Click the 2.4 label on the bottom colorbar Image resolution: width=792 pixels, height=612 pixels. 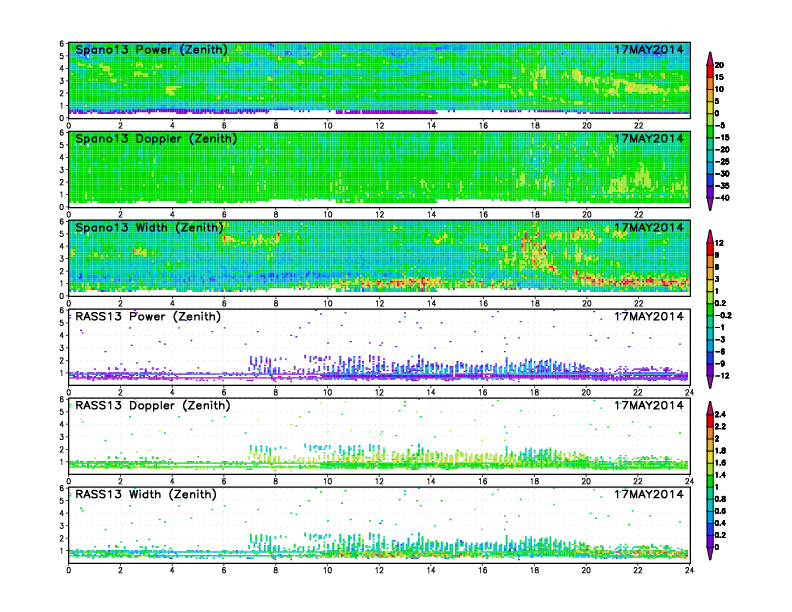pos(721,414)
